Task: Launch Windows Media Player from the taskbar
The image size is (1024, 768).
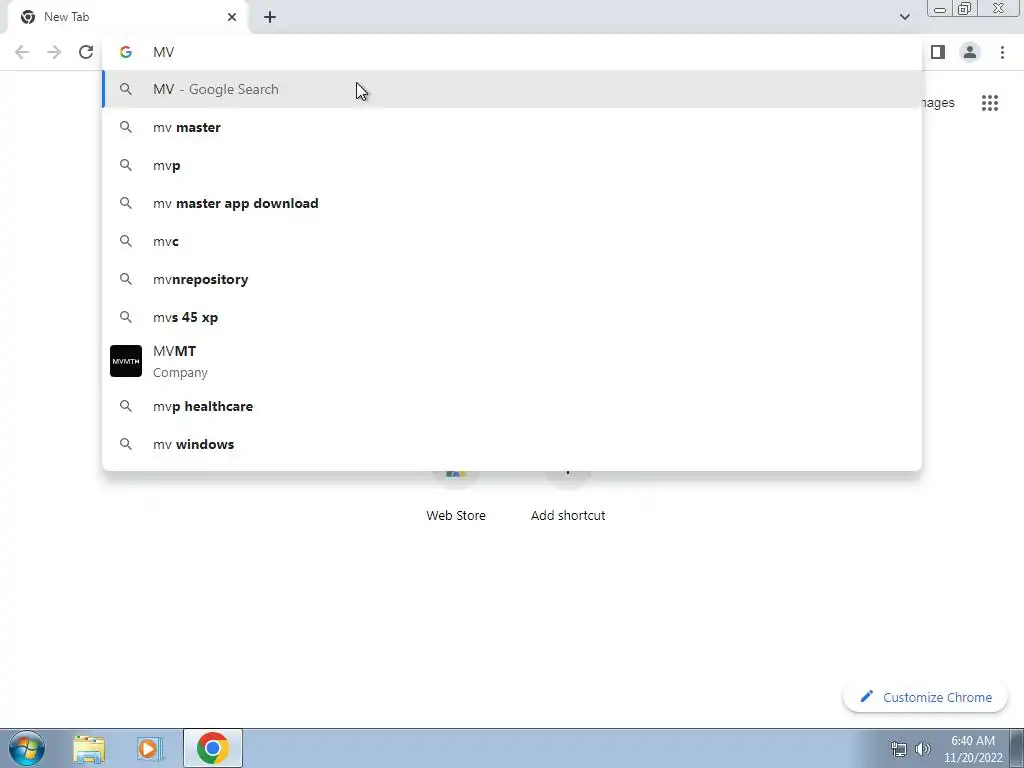Action: click(149, 748)
